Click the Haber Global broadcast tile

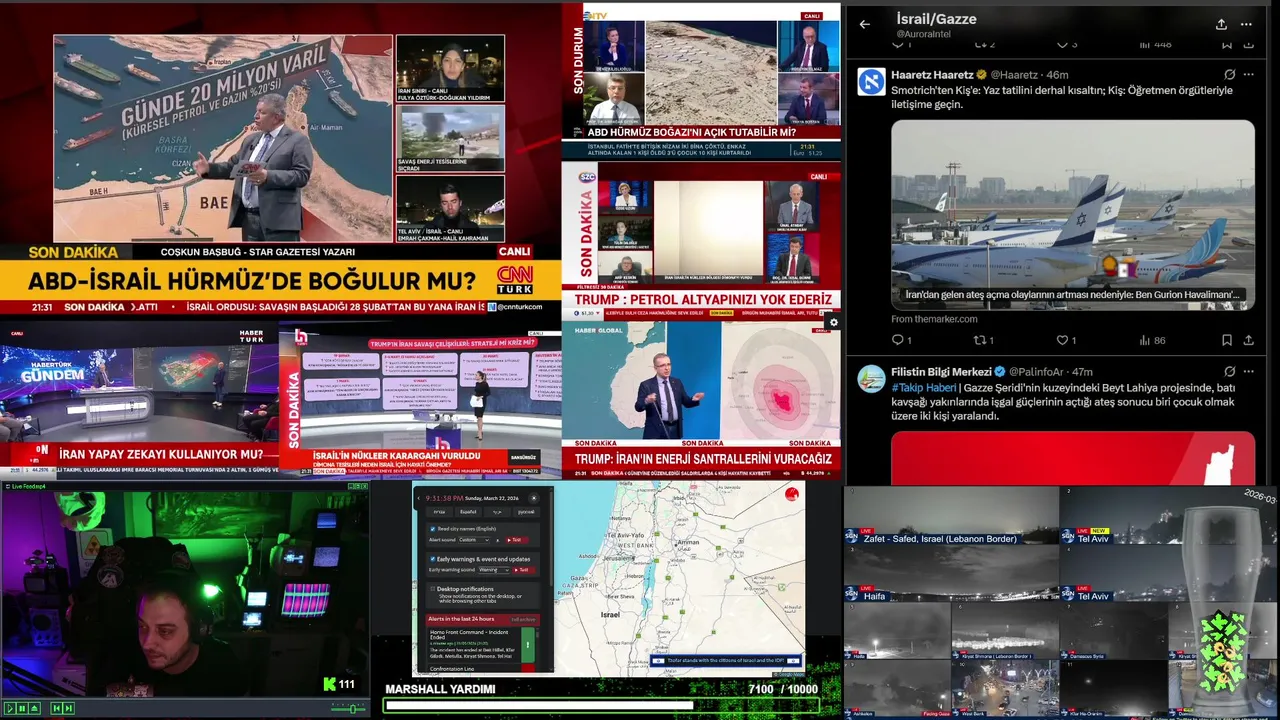pyautogui.click(x=701, y=399)
